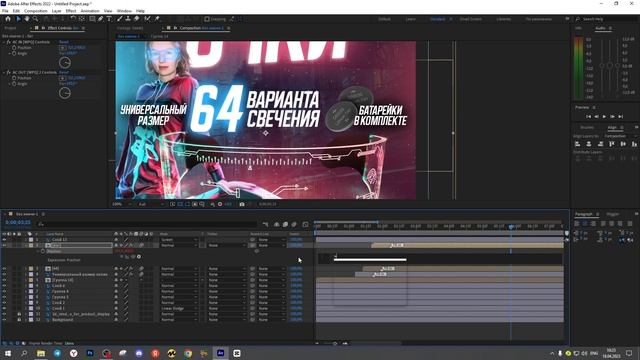Switch to the Paragraph panel tab
The width and height of the screenshot is (640, 360).
click(584, 214)
